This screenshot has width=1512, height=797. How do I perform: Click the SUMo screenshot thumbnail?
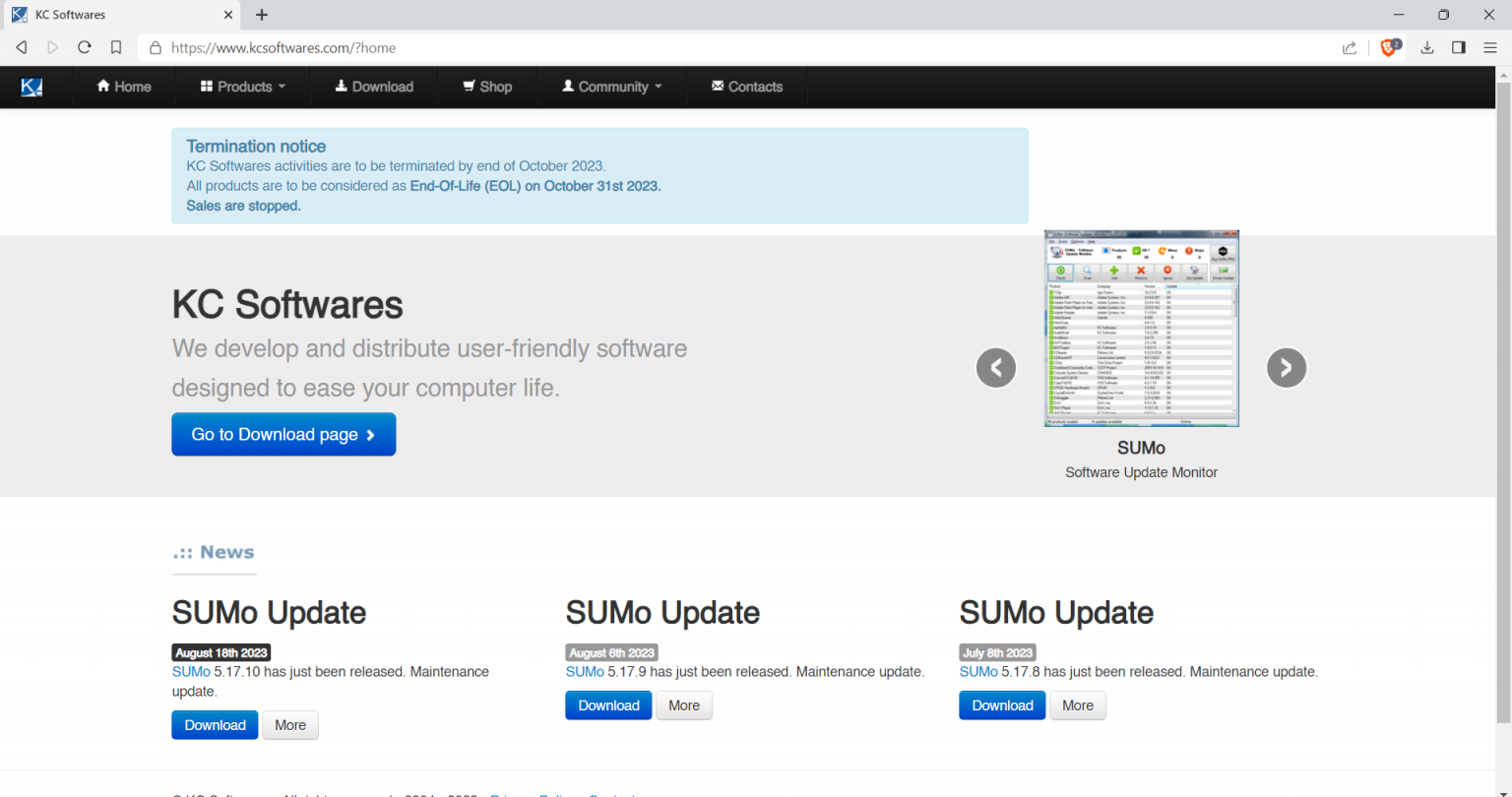[x=1141, y=328]
